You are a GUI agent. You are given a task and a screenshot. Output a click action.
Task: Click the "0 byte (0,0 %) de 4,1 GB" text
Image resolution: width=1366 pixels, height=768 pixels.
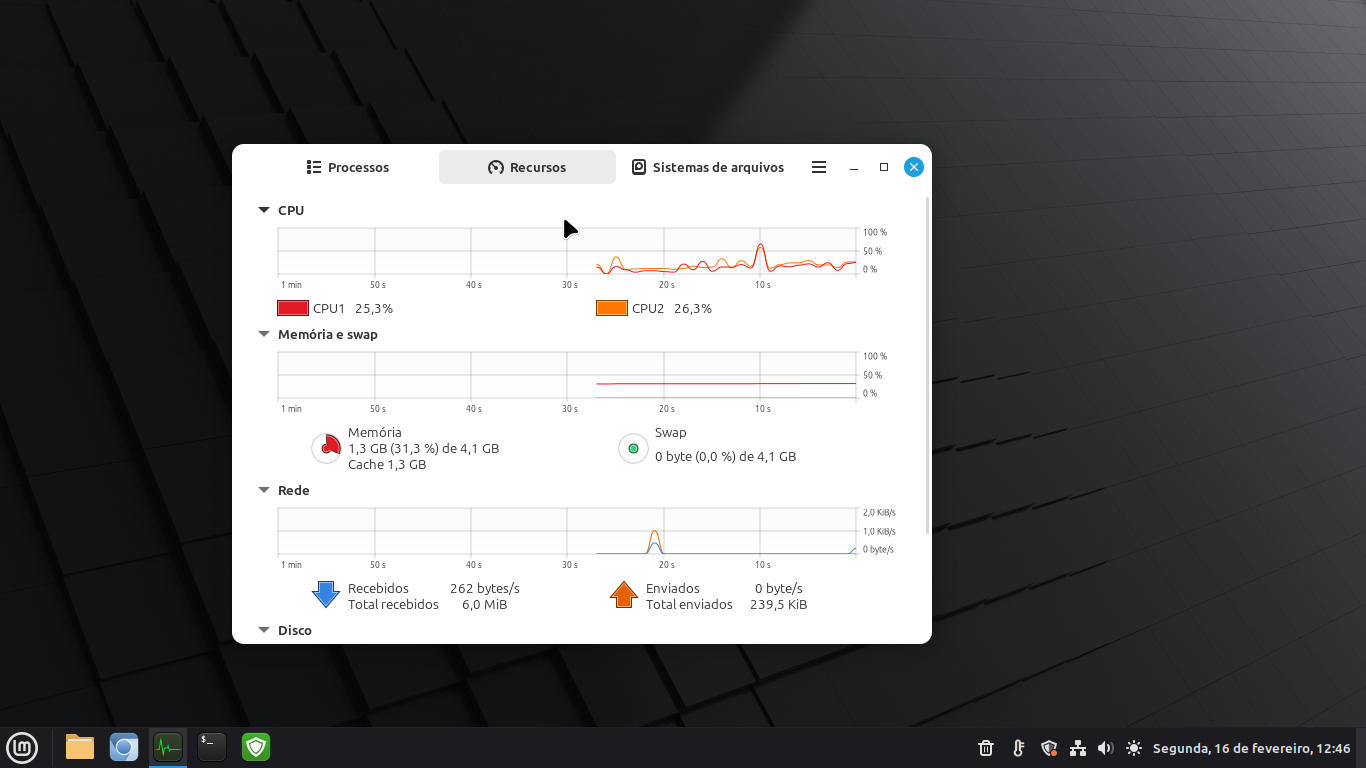tap(726, 456)
